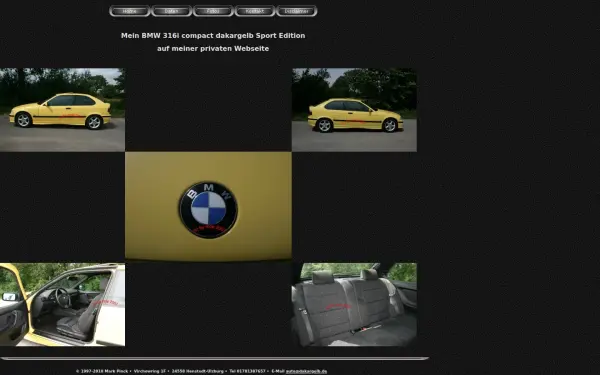Open the right-side view photo of yellow BMW
This screenshot has height=375, width=600.
pyautogui.click(x=354, y=110)
